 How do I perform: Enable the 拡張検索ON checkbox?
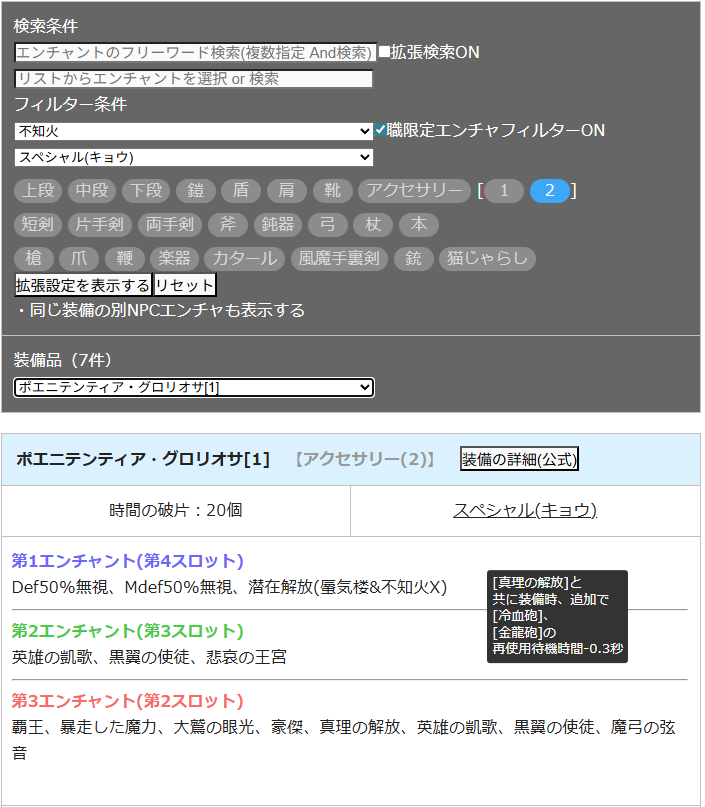pos(384,52)
